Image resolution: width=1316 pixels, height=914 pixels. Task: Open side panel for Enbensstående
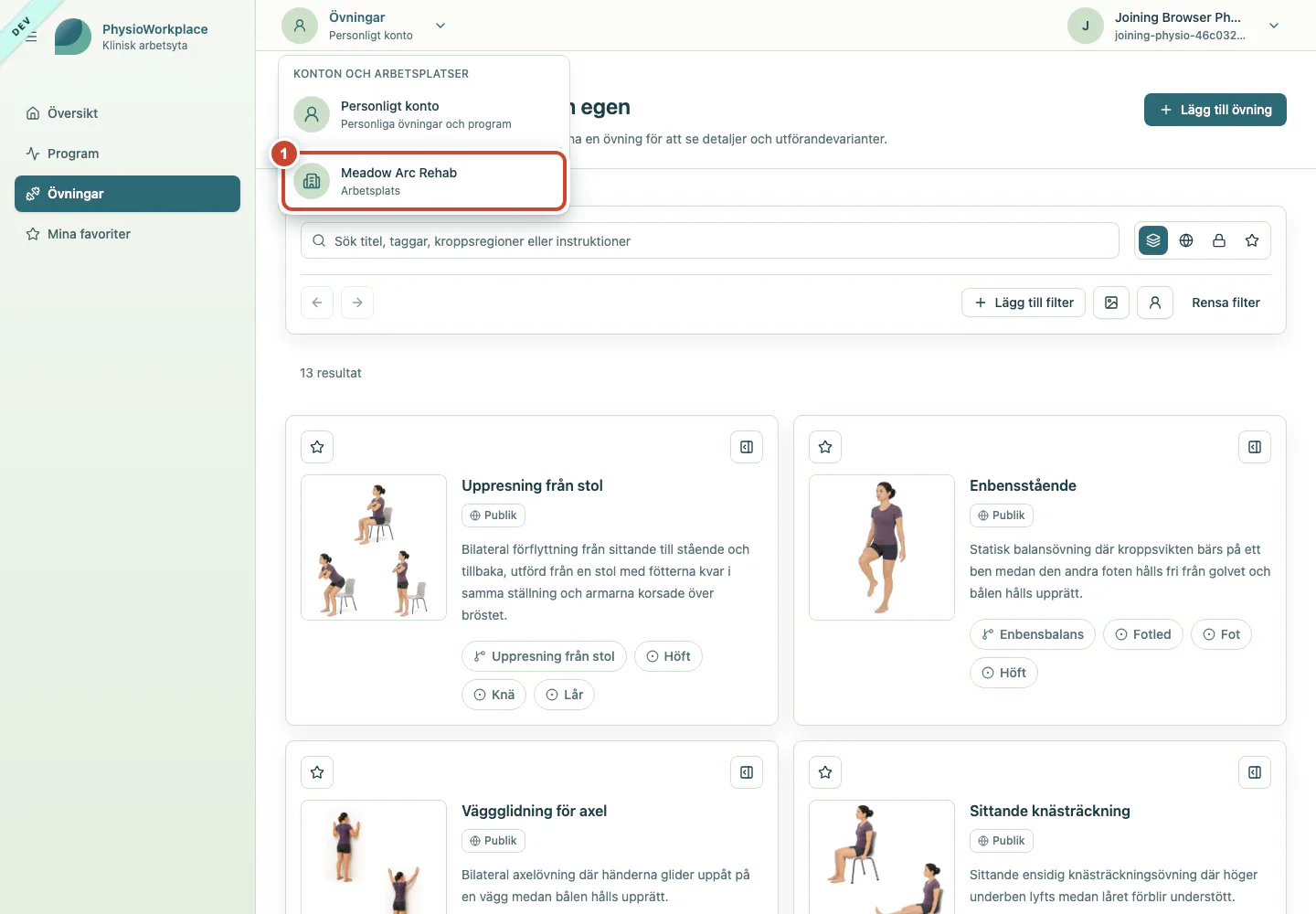coord(1255,447)
